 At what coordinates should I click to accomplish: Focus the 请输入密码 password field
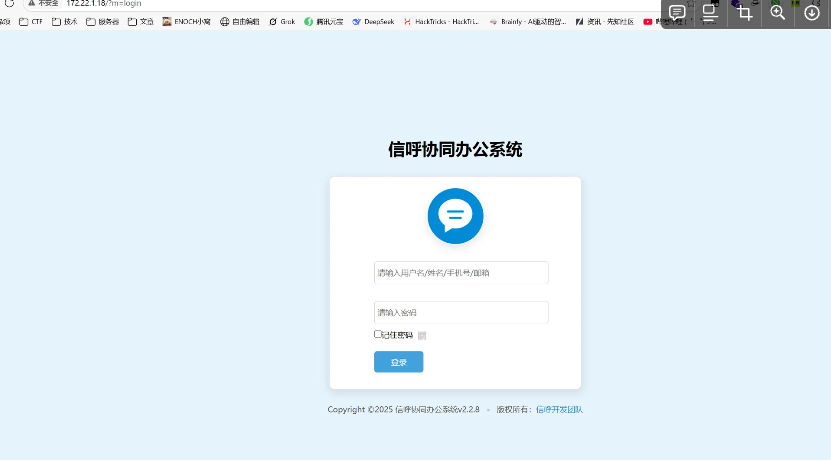point(461,313)
